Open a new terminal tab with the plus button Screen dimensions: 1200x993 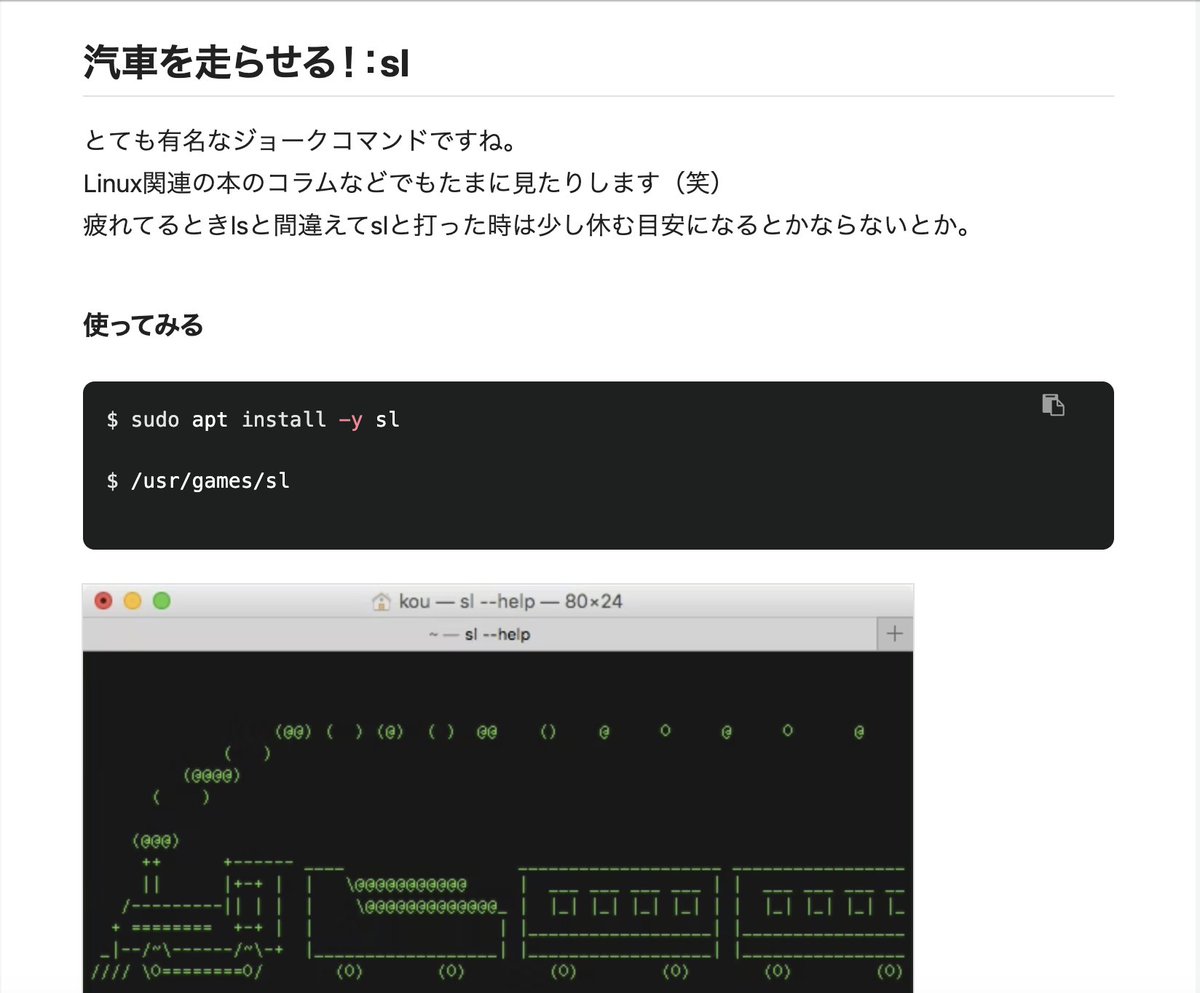pos(895,633)
